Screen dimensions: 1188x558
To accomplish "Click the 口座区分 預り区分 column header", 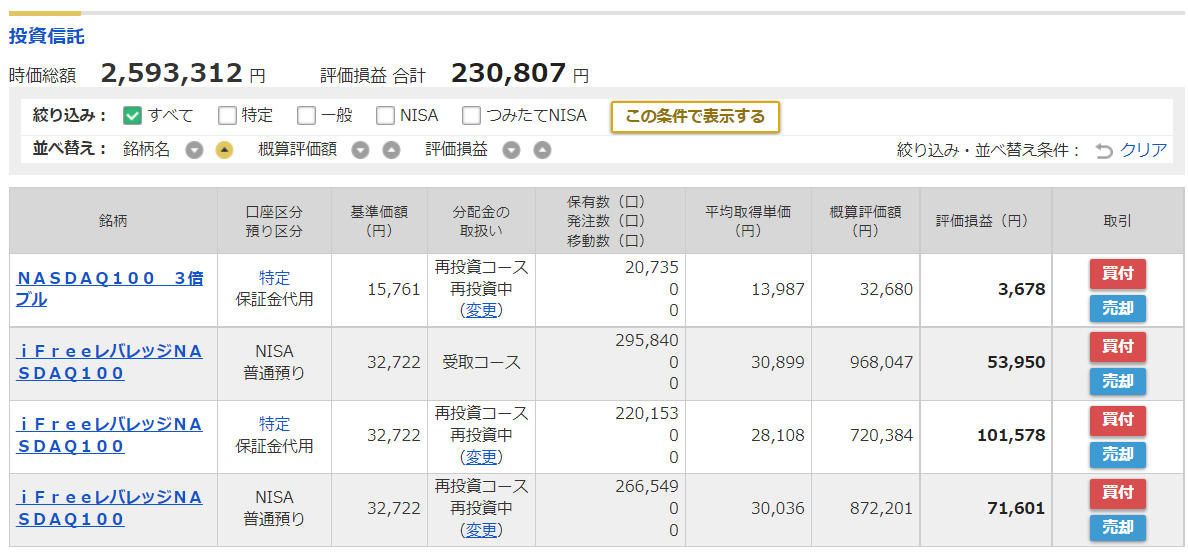I will [274, 221].
